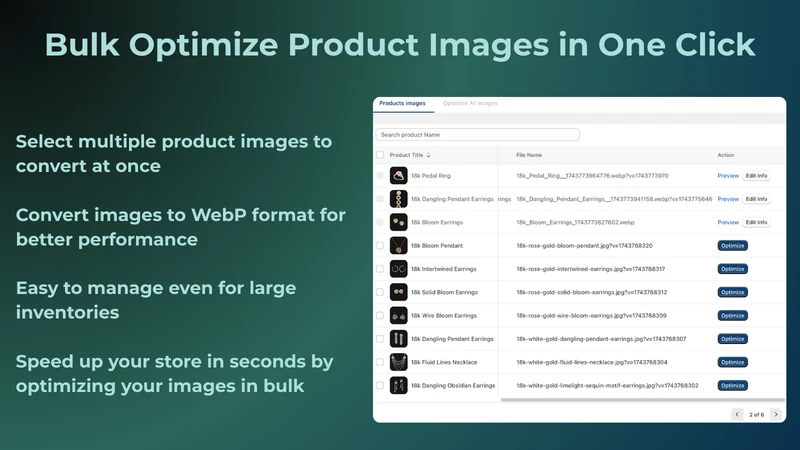Preview the 18k Bloom Earrings image
800x450 pixels.
point(728,222)
